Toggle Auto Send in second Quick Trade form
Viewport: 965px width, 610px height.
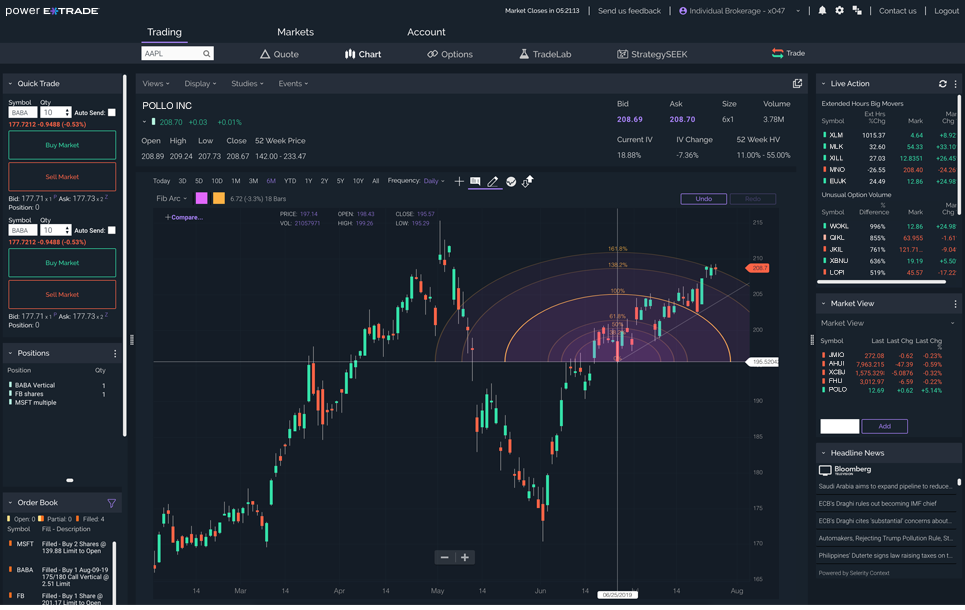point(112,230)
